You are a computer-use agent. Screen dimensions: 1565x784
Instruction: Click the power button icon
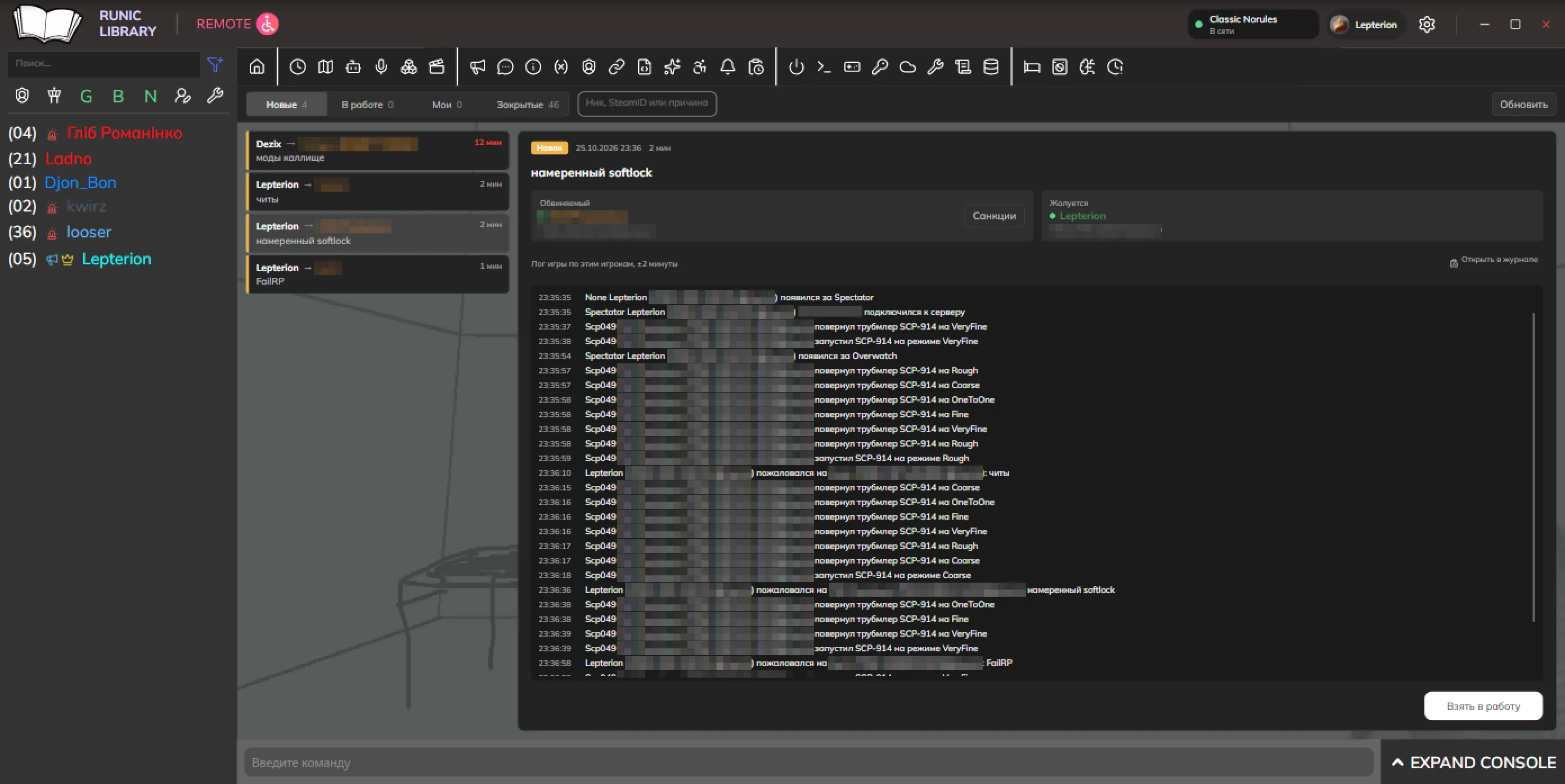tap(797, 67)
